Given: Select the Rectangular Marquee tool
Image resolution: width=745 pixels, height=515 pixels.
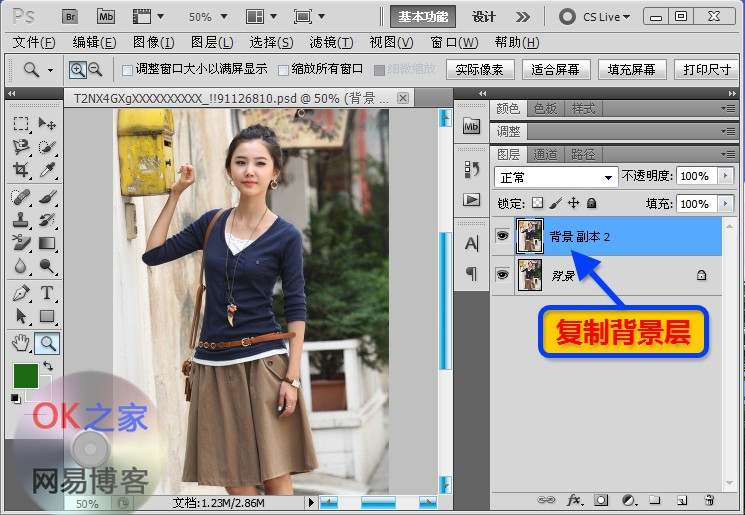Looking at the screenshot, I should coord(21,124).
